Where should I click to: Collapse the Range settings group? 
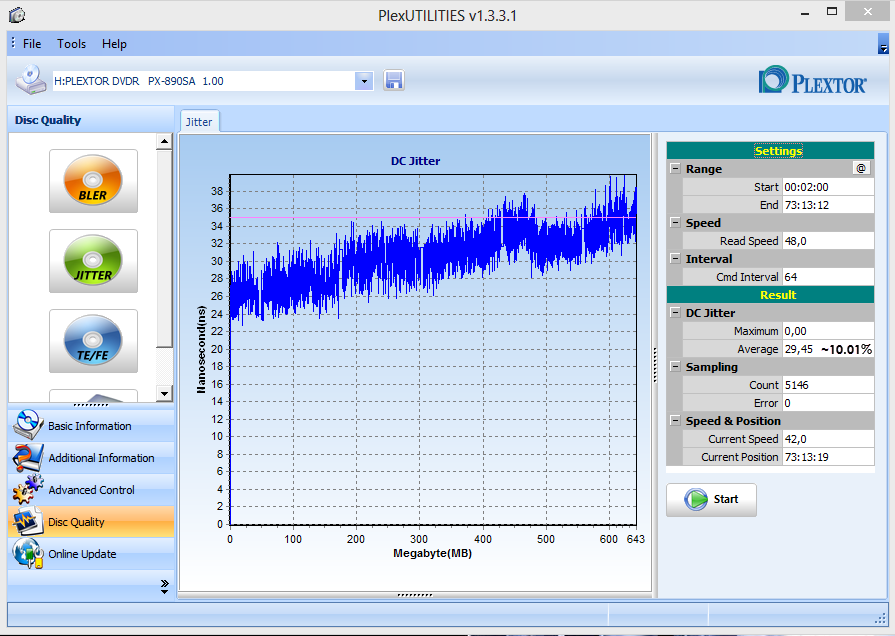pyautogui.click(x=675, y=169)
